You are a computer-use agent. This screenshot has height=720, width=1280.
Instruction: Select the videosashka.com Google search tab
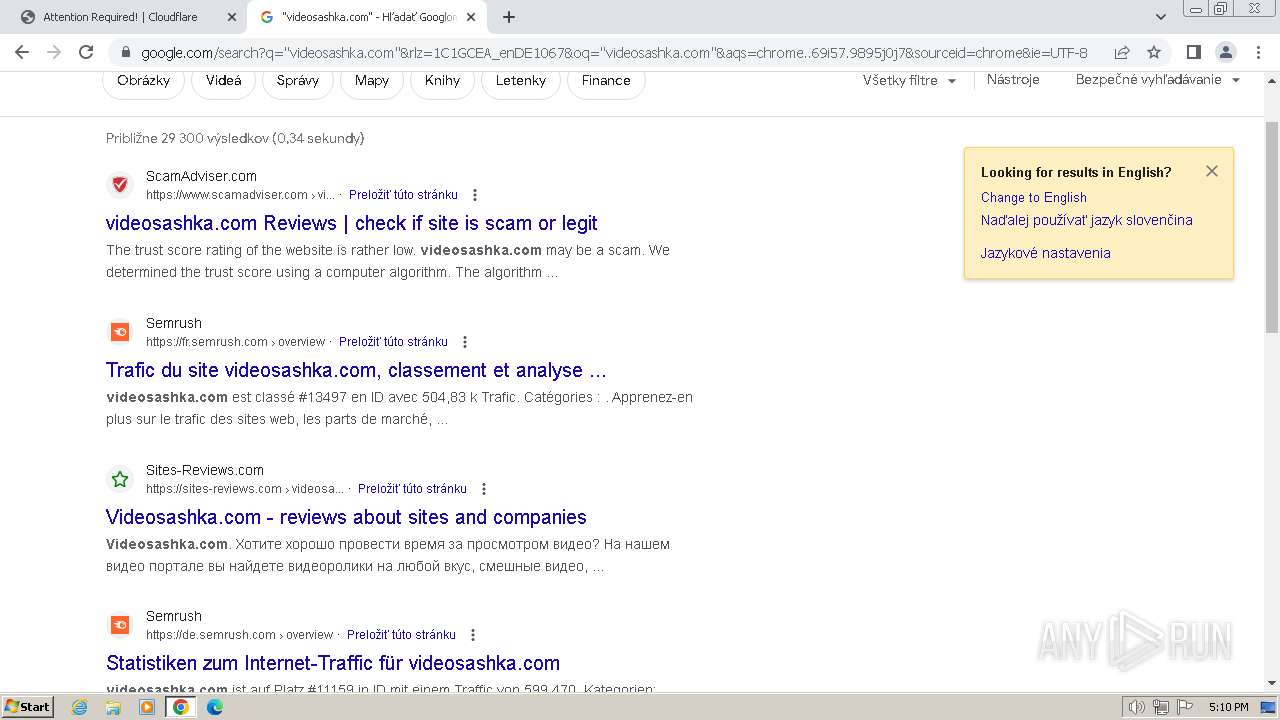365,17
